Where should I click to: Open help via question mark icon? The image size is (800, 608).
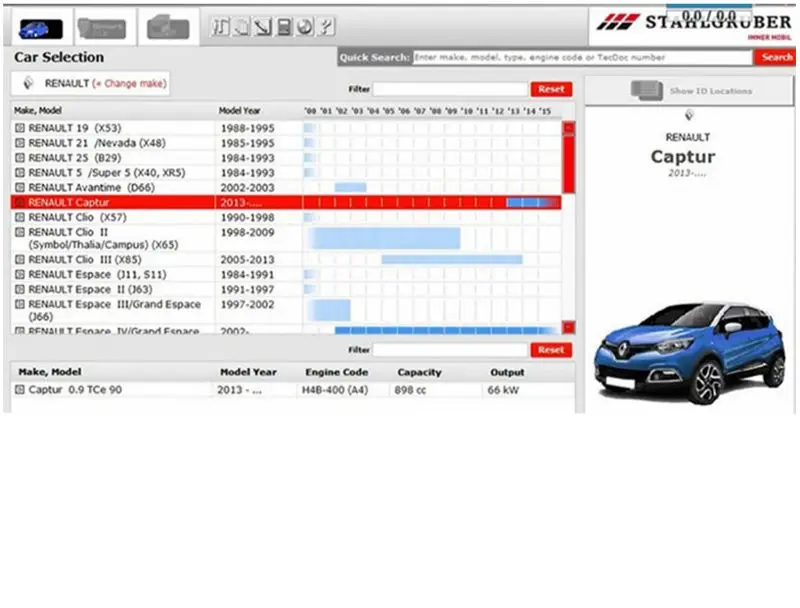tap(326, 27)
